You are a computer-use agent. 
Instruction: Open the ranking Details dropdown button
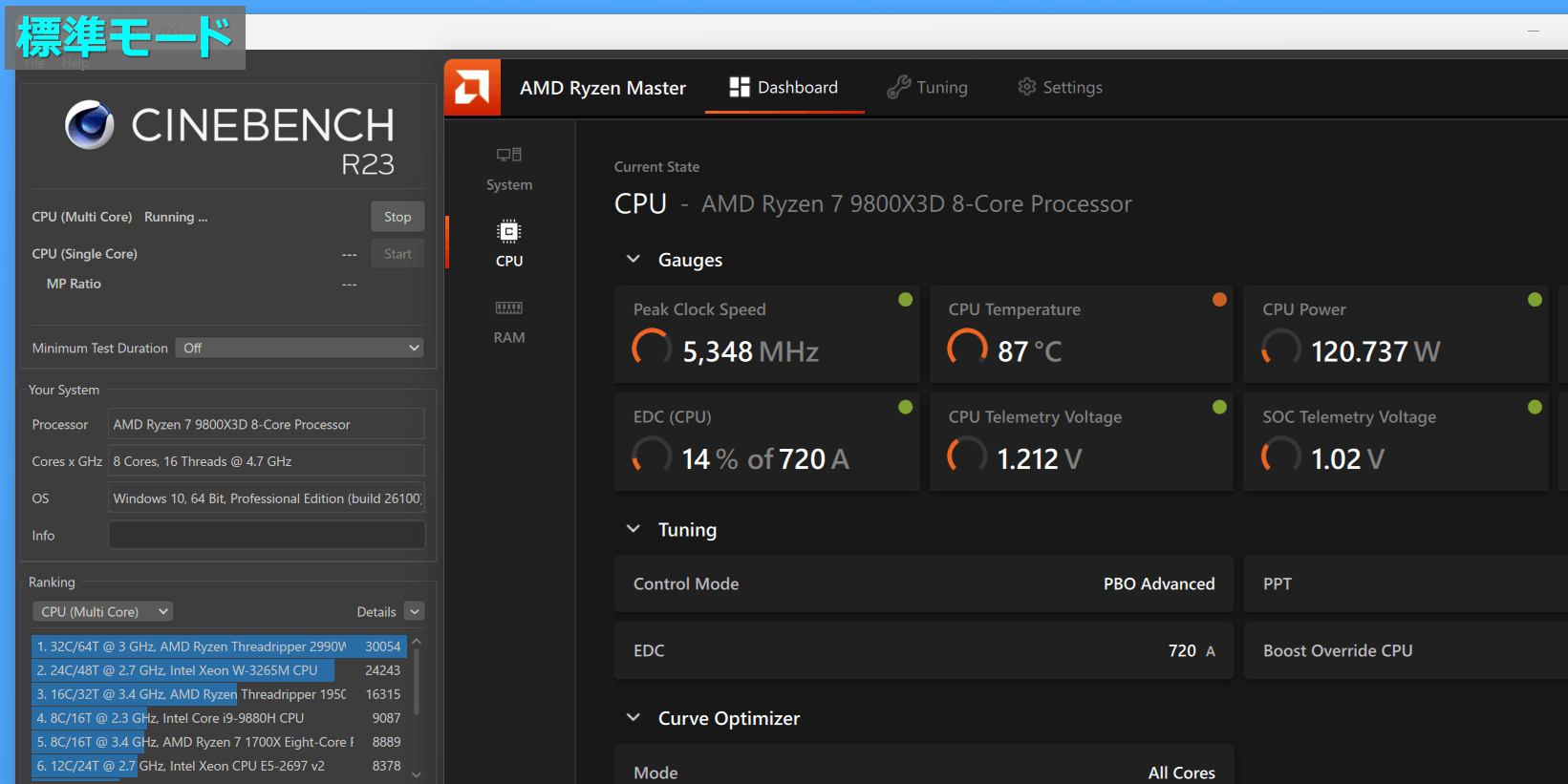[414, 611]
